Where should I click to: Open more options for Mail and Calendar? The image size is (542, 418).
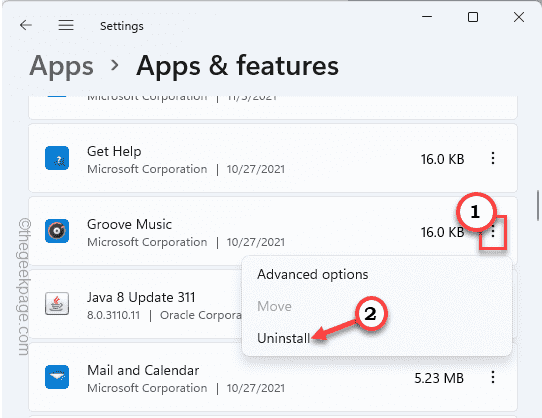coord(493,377)
